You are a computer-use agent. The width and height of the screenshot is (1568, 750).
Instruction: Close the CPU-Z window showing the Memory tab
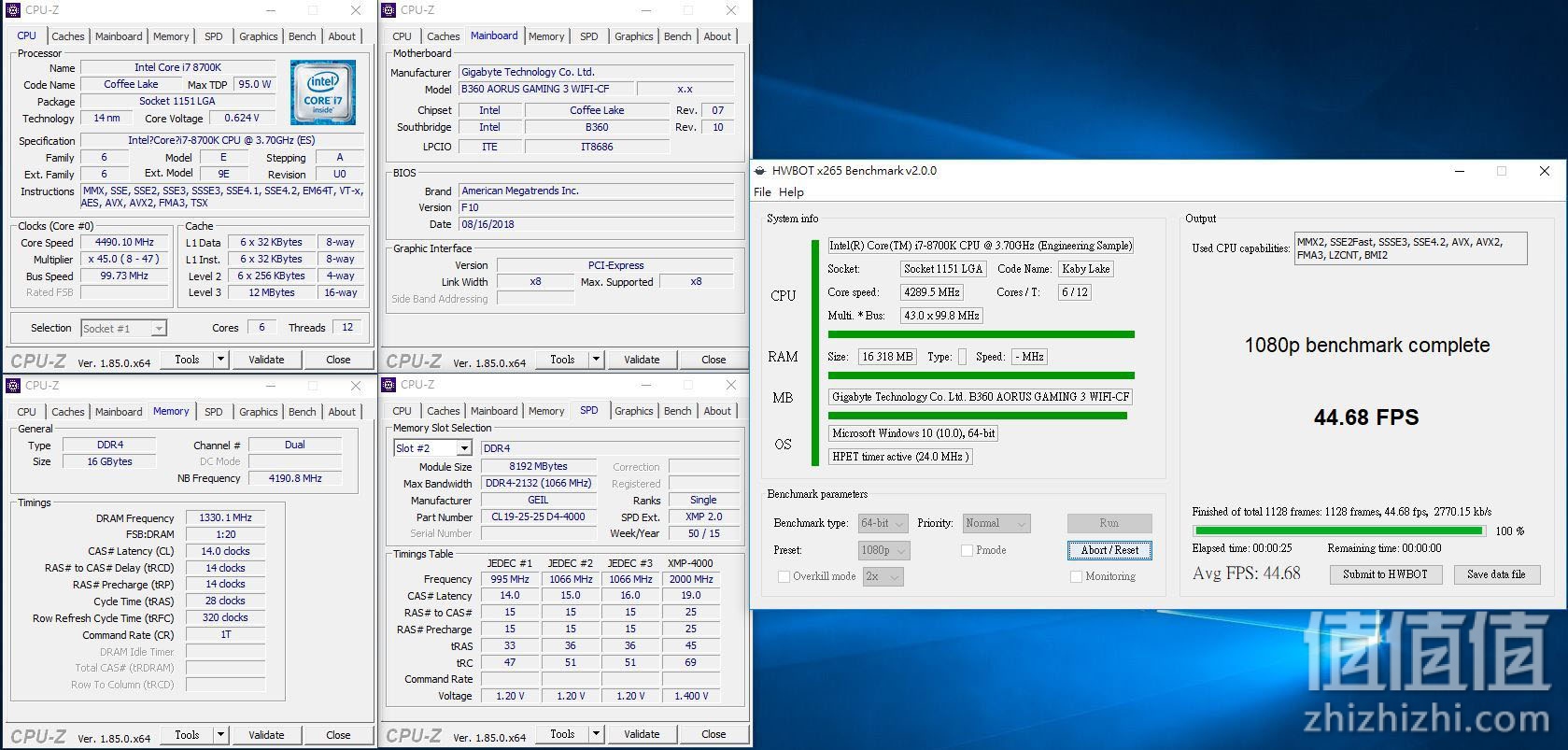point(356,385)
